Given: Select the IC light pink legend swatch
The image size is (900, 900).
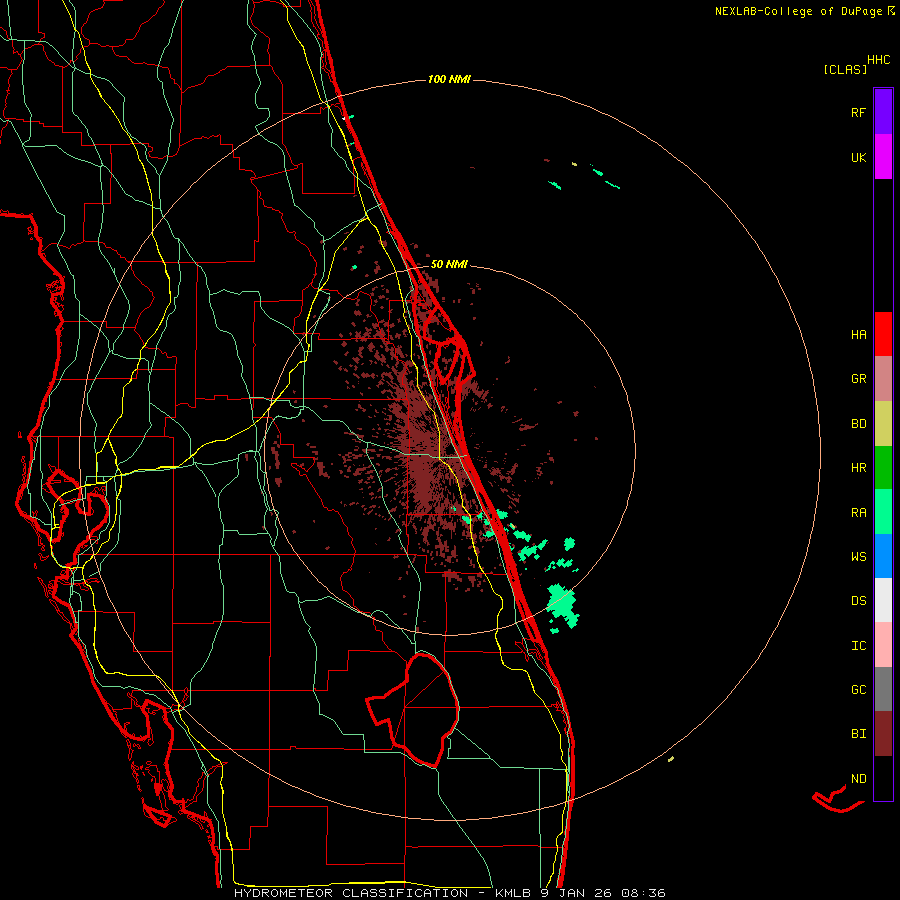Looking at the screenshot, I should 883,645.
